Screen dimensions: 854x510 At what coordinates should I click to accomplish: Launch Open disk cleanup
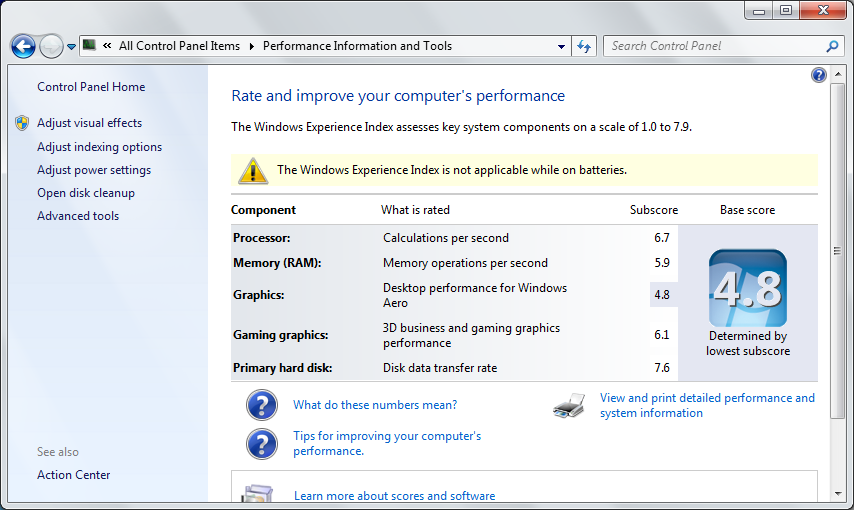(86, 193)
